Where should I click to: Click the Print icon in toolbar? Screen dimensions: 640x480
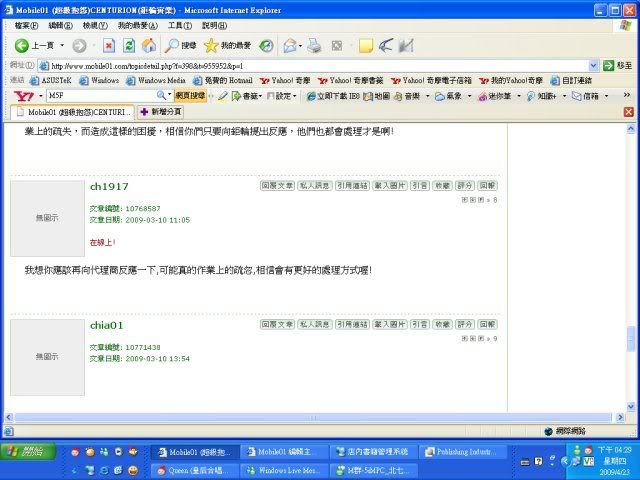pyautogui.click(x=315, y=46)
